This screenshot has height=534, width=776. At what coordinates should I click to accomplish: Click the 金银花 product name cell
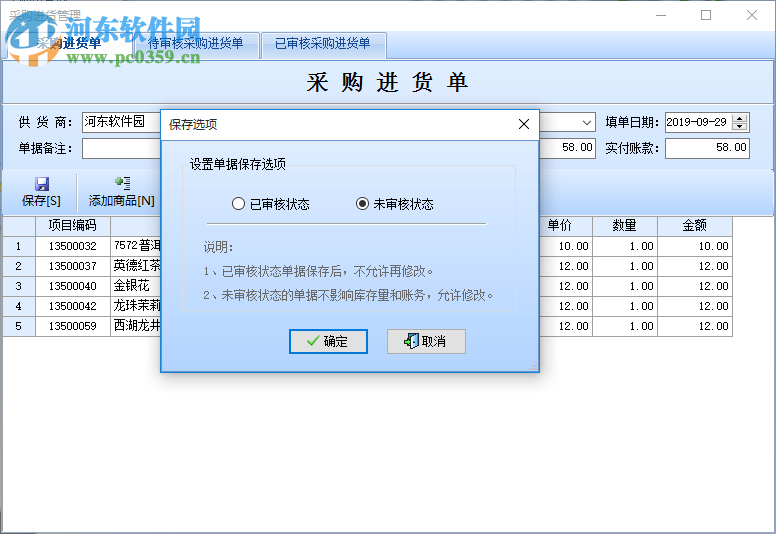pos(136,286)
